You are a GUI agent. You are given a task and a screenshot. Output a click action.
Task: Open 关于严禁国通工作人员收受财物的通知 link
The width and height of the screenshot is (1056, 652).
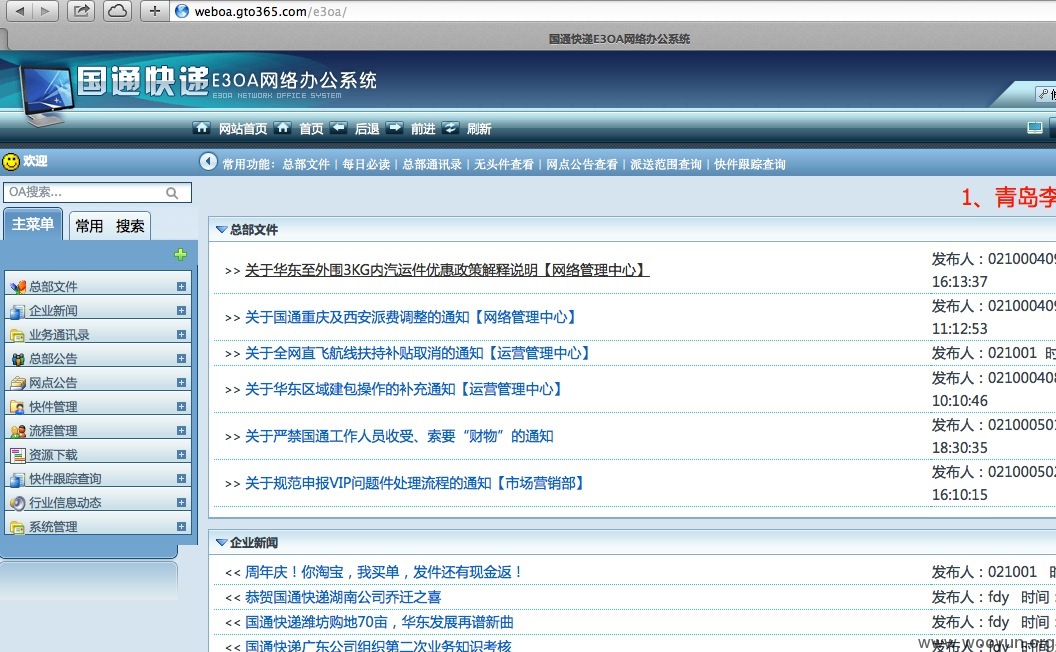tap(399, 436)
